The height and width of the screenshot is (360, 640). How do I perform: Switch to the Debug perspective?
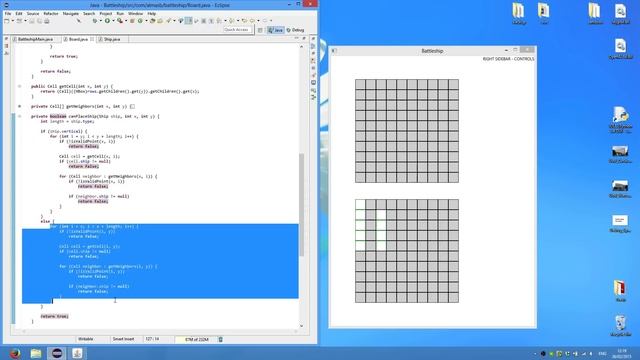pyautogui.click(x=296, y=30)
